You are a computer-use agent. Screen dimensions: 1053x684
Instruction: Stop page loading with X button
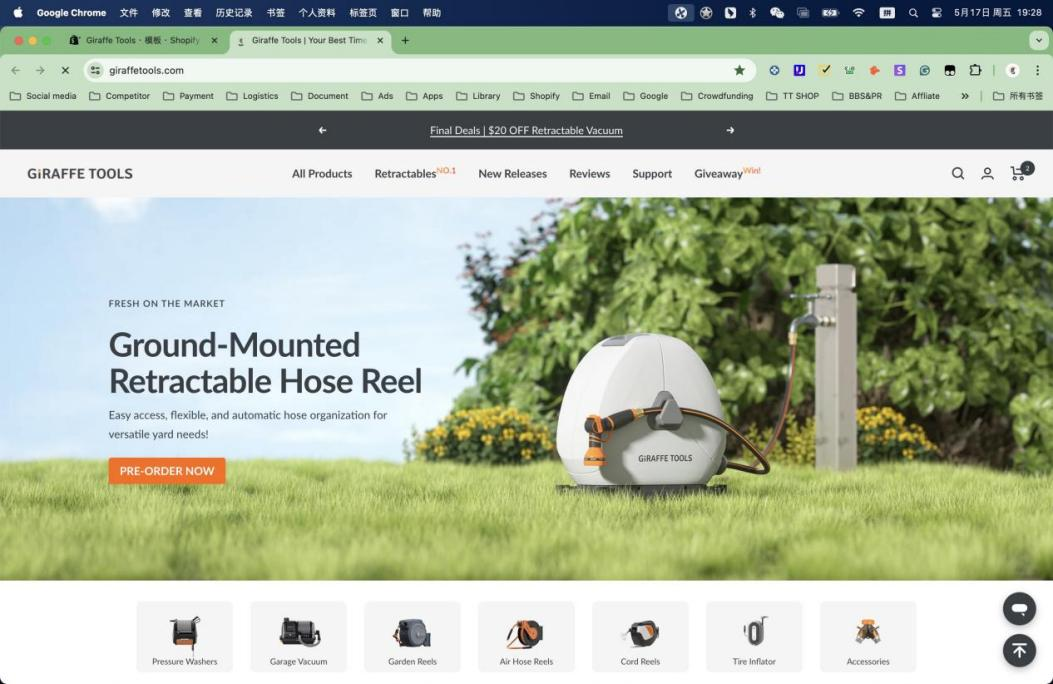[x=65, y=70]
